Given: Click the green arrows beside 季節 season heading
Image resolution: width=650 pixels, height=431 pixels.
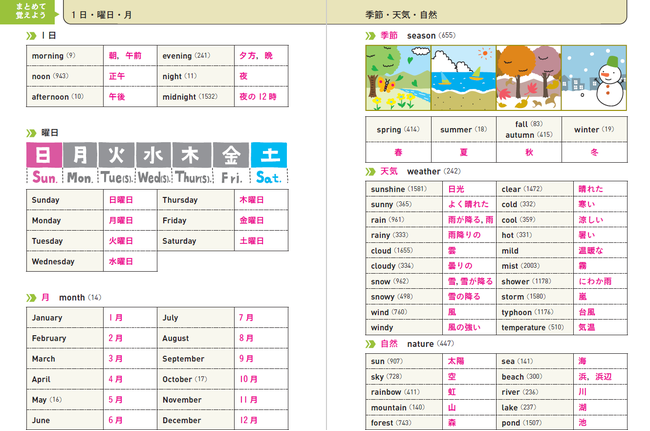Looking at the screenshot, I should 370,36.
